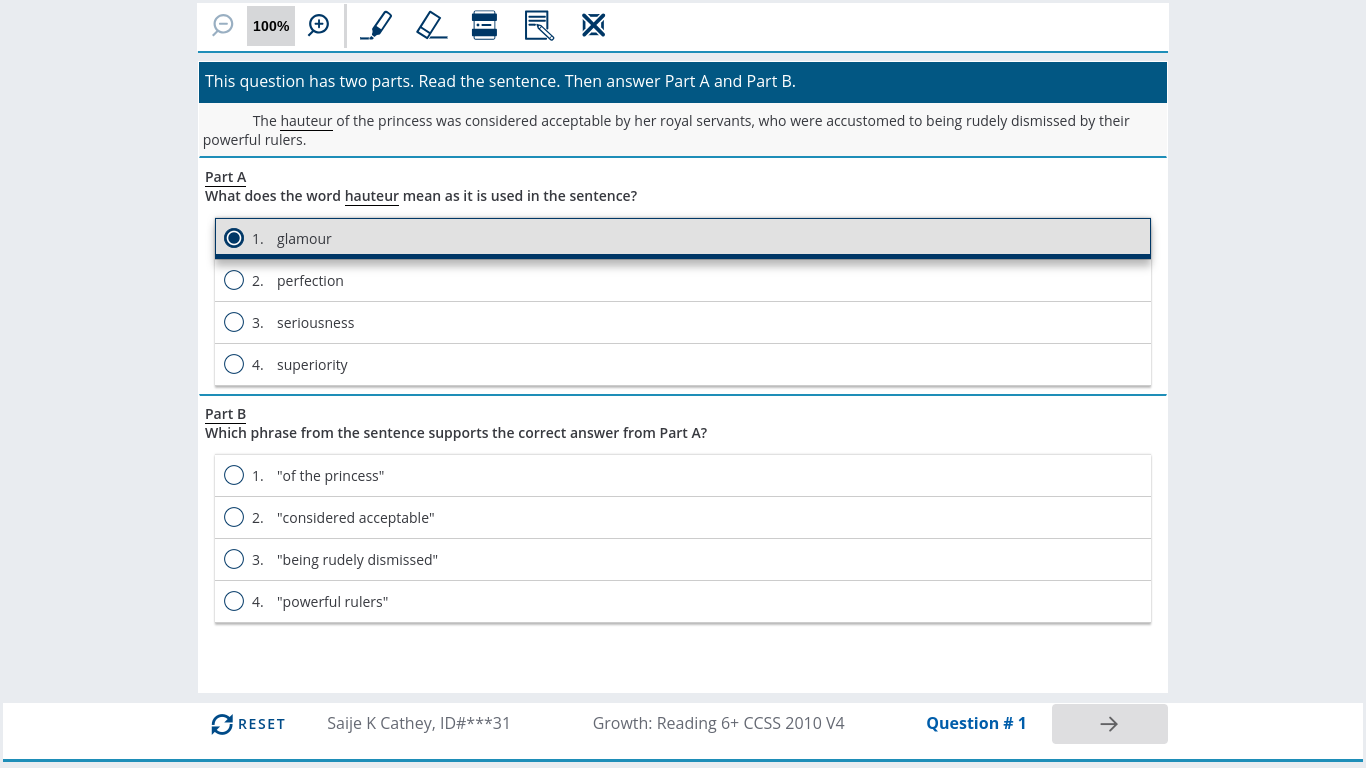Click the 100% zoom level button
The height and width of the screenshot is (768, 1366).
click(x=271, y=26)
